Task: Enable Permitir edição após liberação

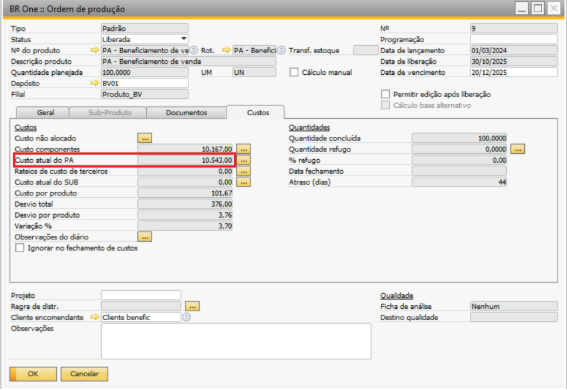Action: pyautogui.click(x=385, y=94)
